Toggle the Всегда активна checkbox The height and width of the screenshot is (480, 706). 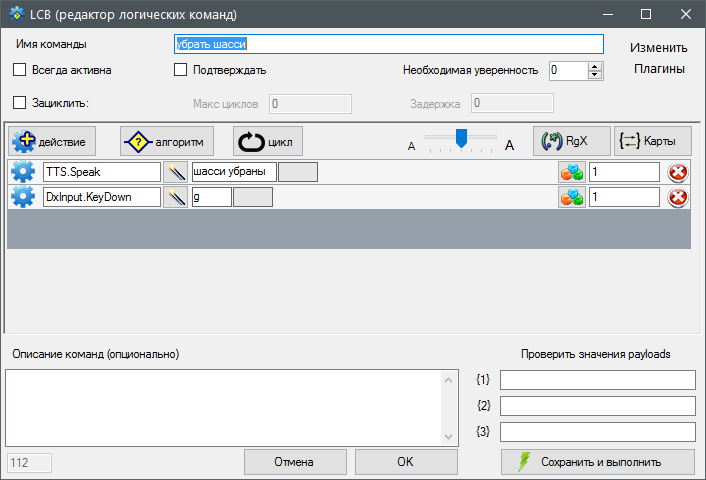(19, 70)
